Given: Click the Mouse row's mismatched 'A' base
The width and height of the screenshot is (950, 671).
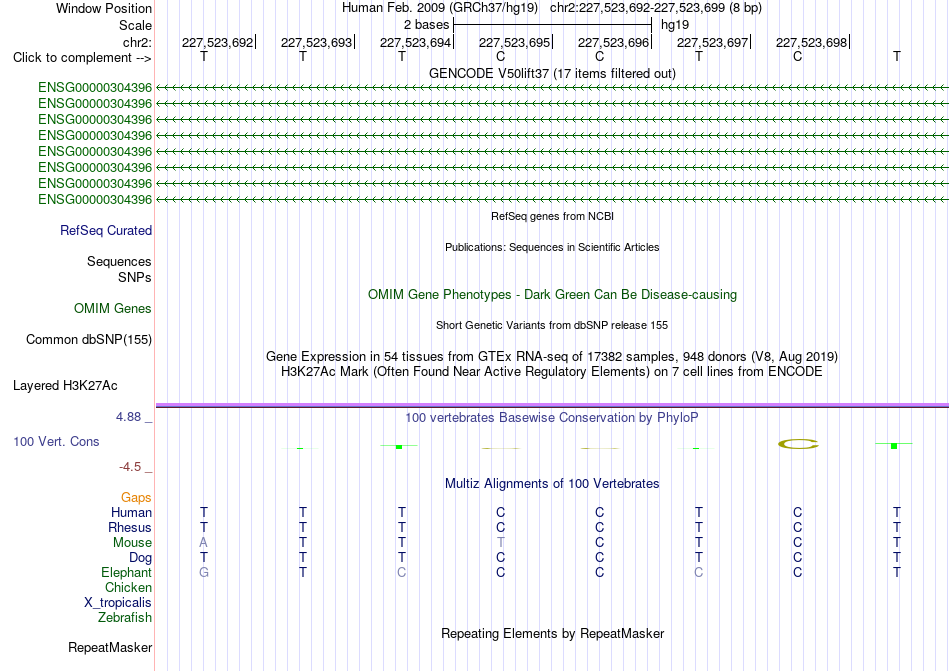Looking at the screenshot, I should pyautogui.click(x=204, y=543).
